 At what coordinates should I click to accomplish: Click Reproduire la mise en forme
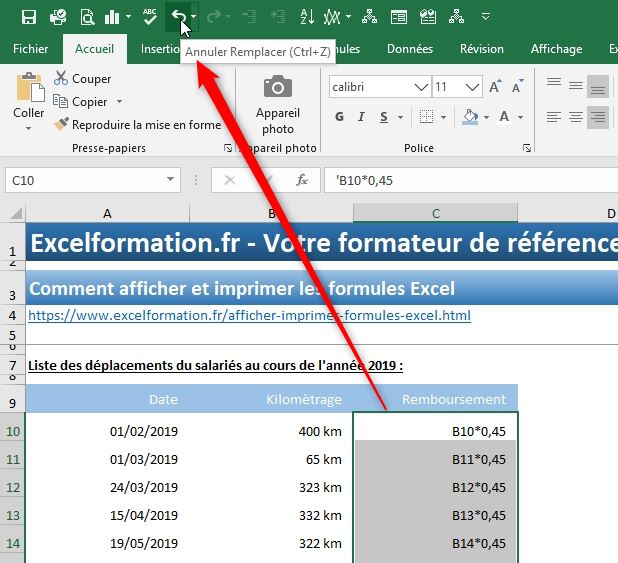click(x=138, y=125)
